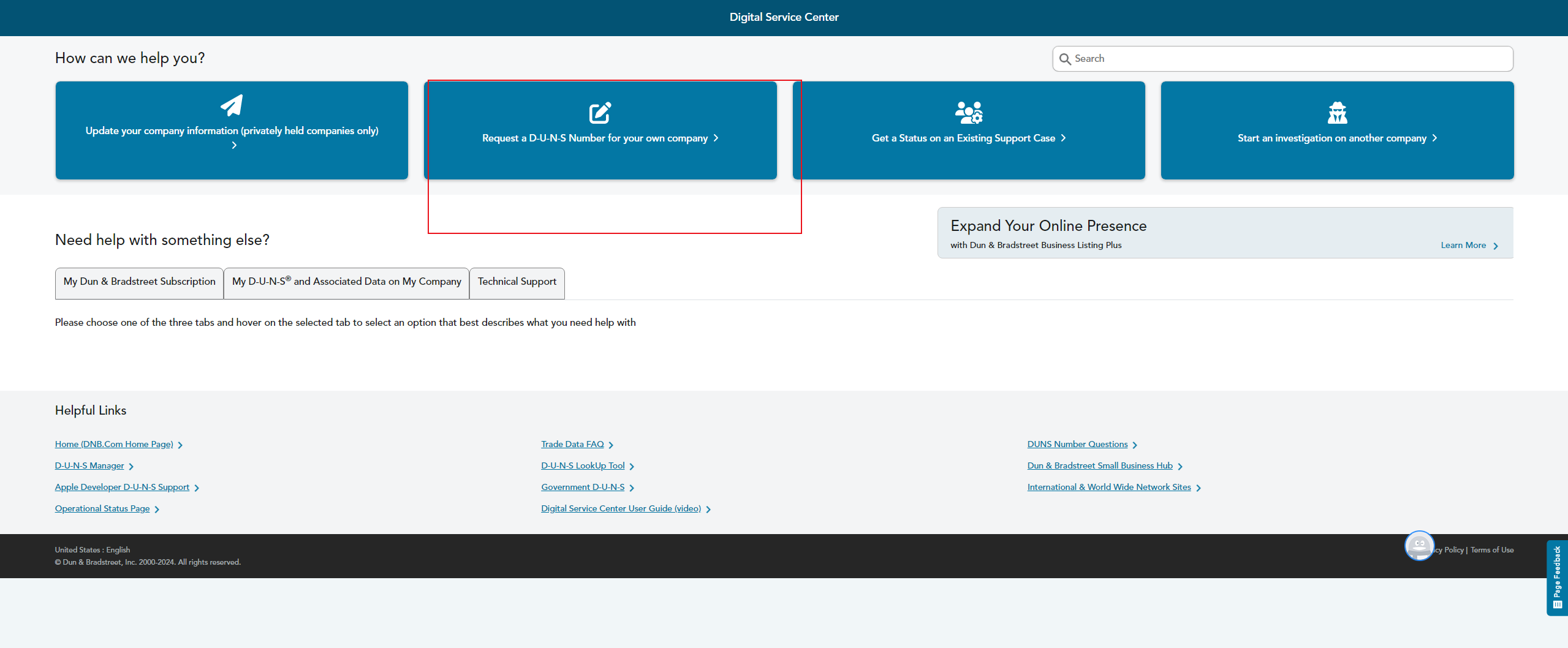Open Update your company information card

(232, 130)
